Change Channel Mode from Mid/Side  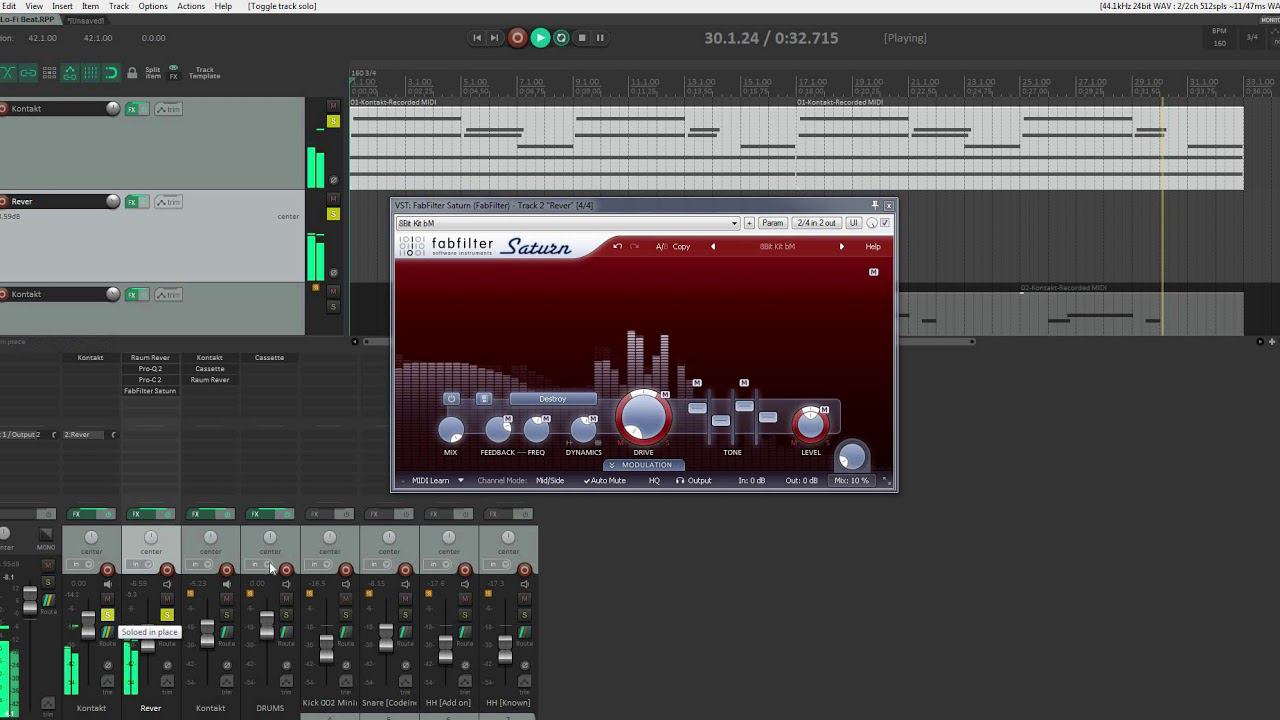click(x=550, y=481)
